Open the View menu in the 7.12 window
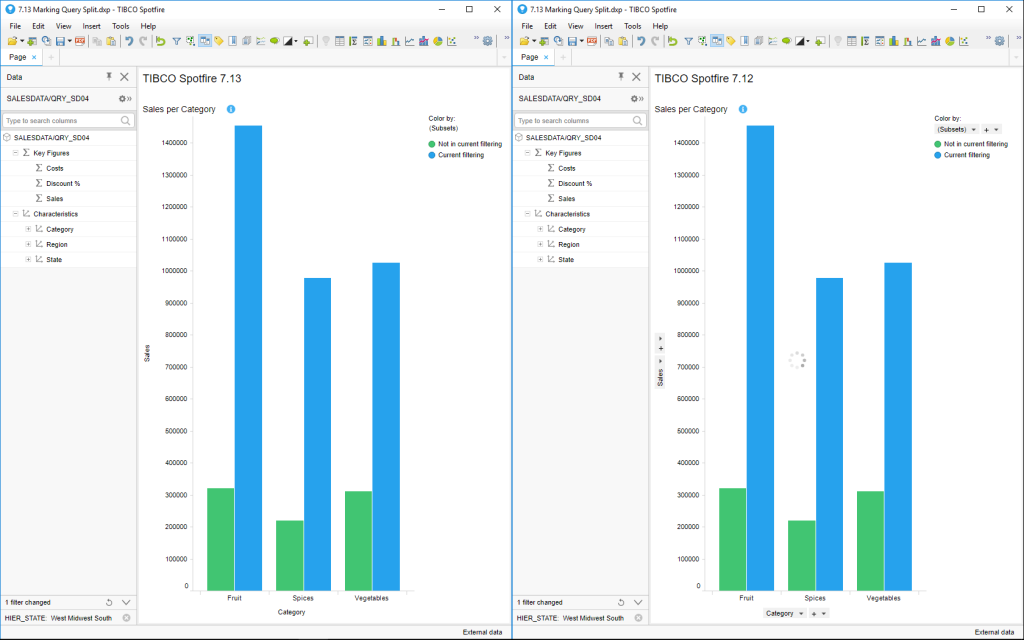The height and width of the screenshot is (640, 1024). [575, 26]
